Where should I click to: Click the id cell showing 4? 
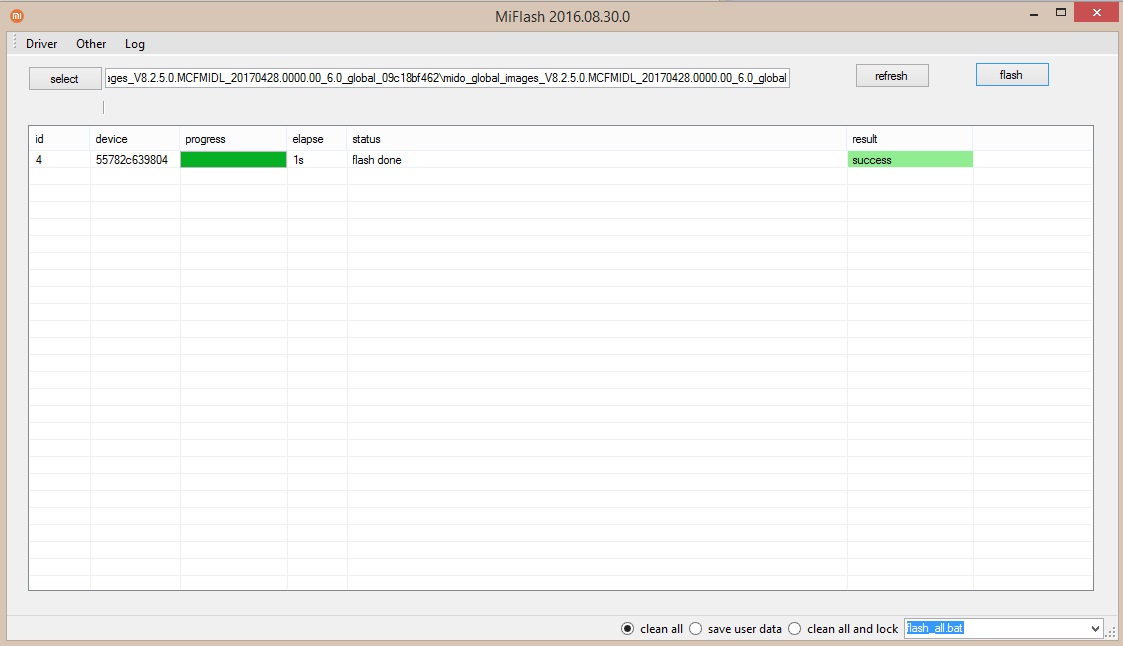(59, 160)
